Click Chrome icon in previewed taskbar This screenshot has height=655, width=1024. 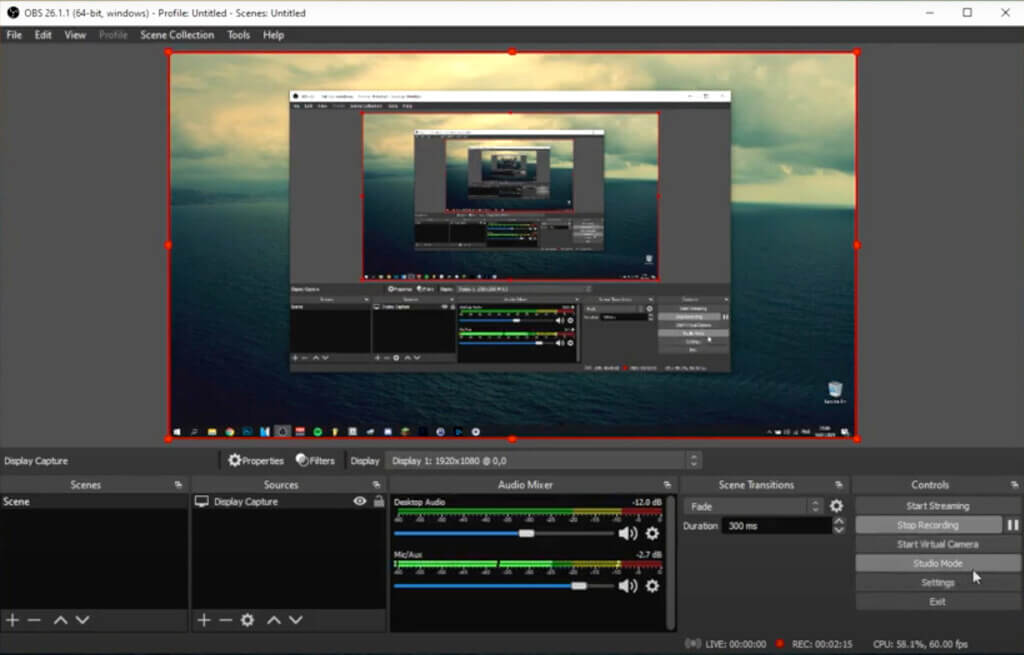[230, 432]
